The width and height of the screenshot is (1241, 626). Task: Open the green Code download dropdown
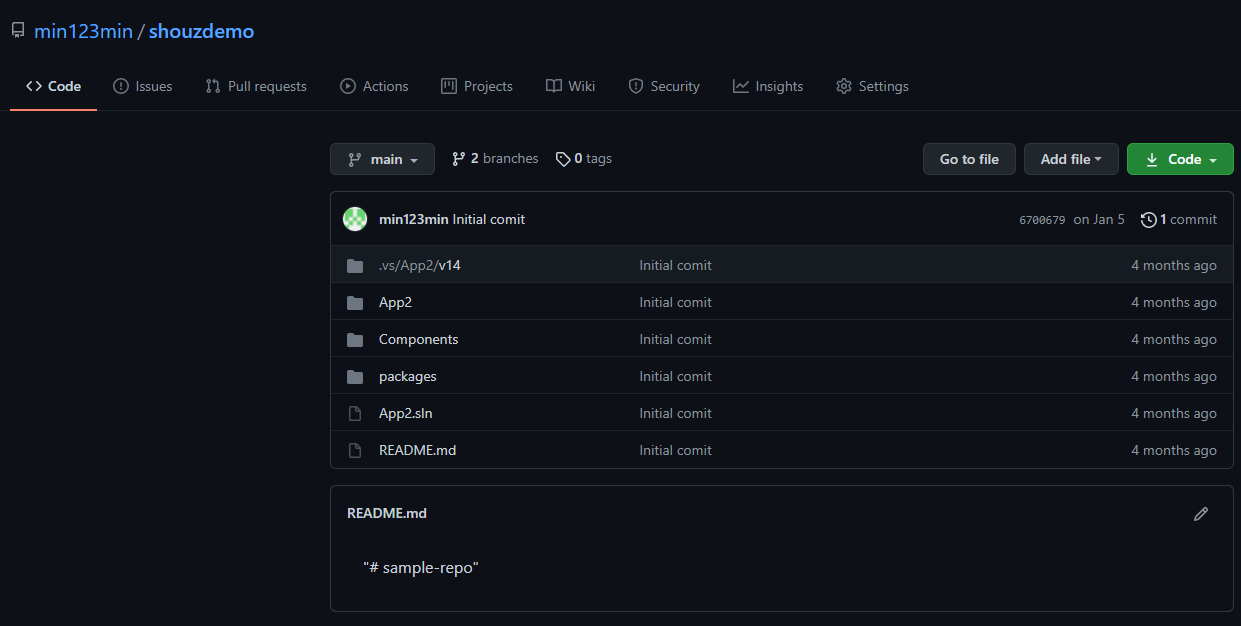pos(1180,159)
